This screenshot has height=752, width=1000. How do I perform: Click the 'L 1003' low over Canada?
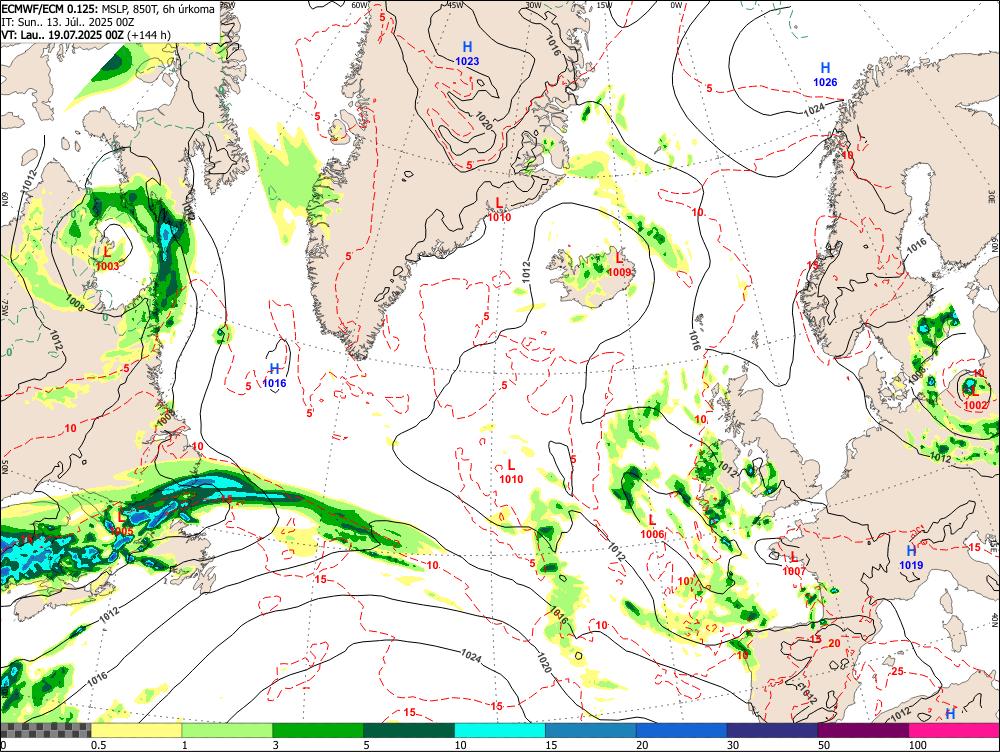pyautogui.click(x=107, y=258)
